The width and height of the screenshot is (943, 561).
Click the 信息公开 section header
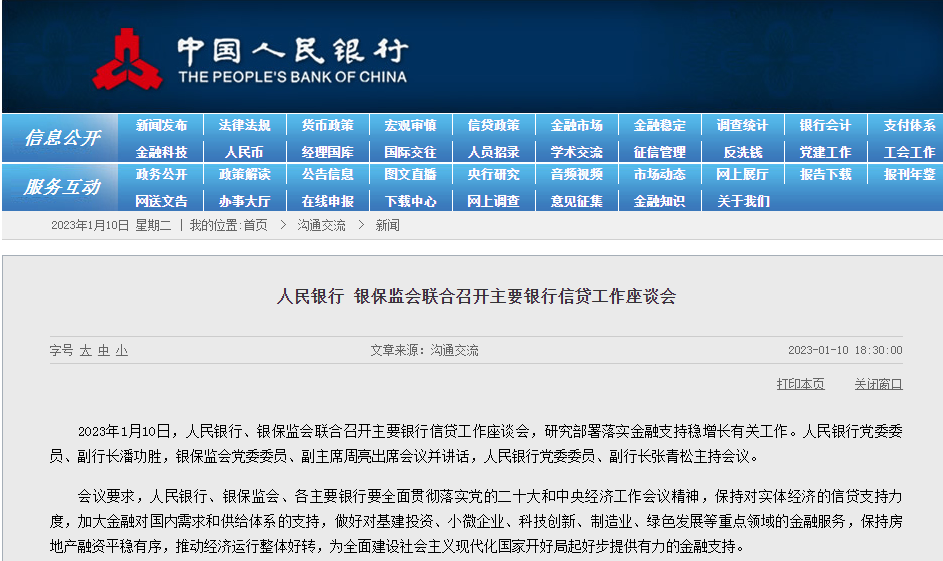point(62,138)
